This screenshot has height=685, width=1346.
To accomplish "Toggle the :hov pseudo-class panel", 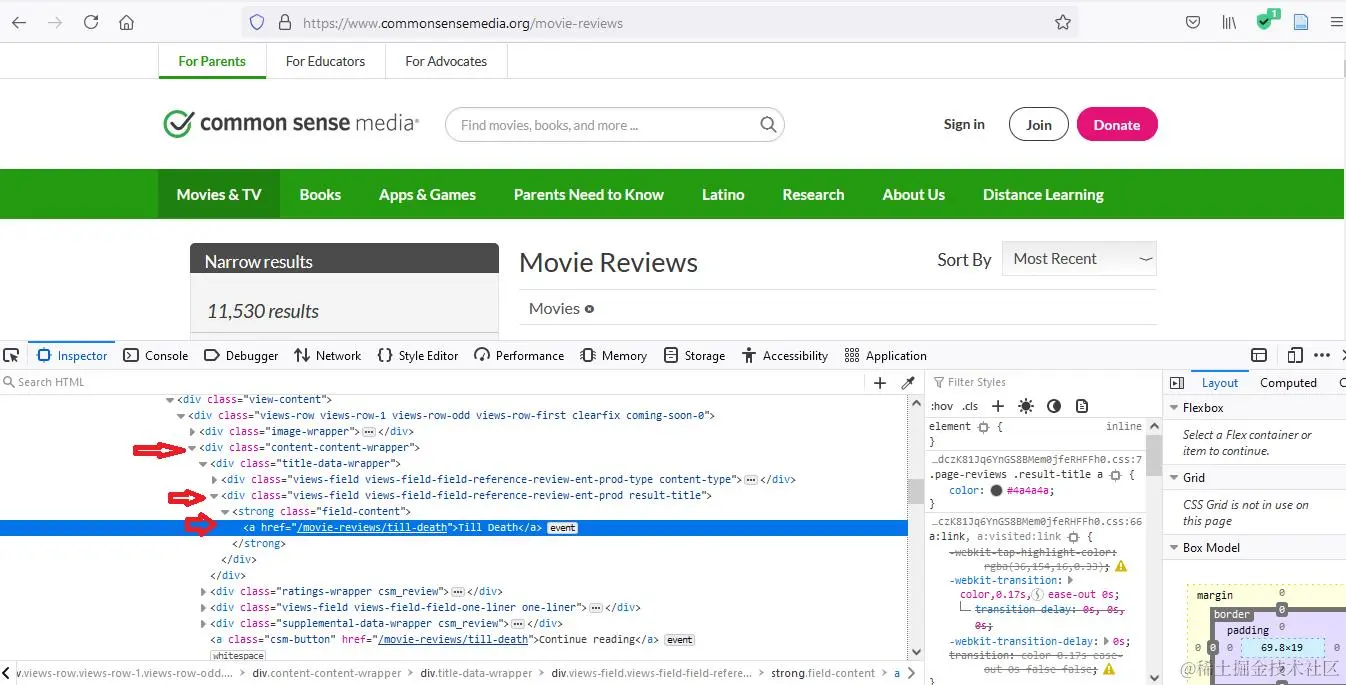I will [x=942, y=406].
